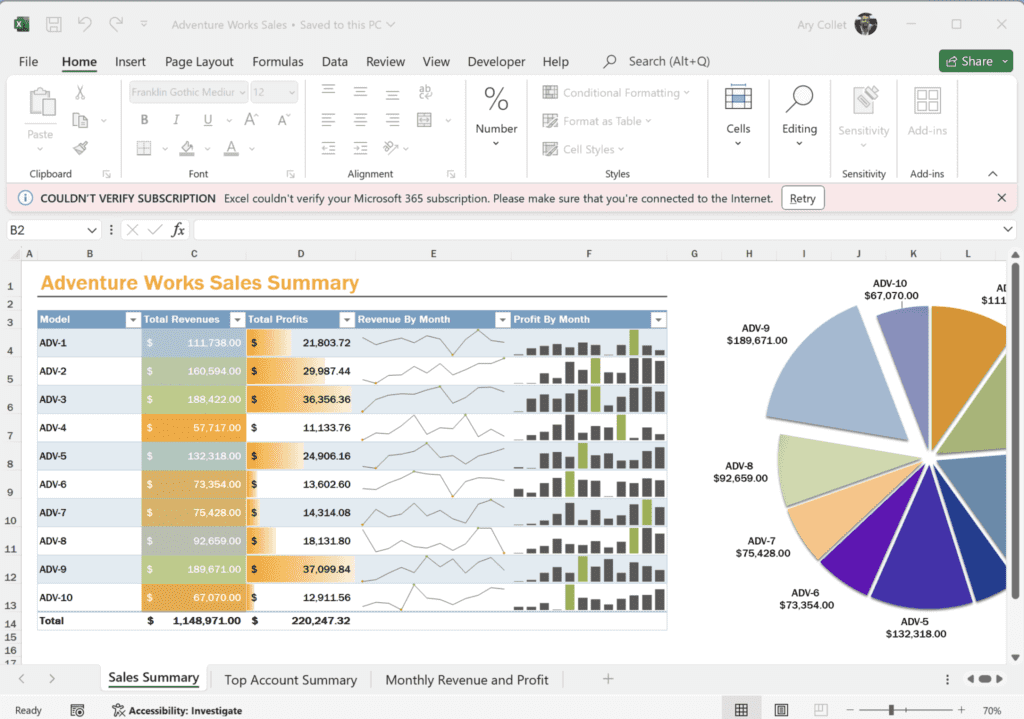The width and height of the screenshot is (1024, 719).
Task: Switch to Top Account Summary sheet
Action: point(290,680)
